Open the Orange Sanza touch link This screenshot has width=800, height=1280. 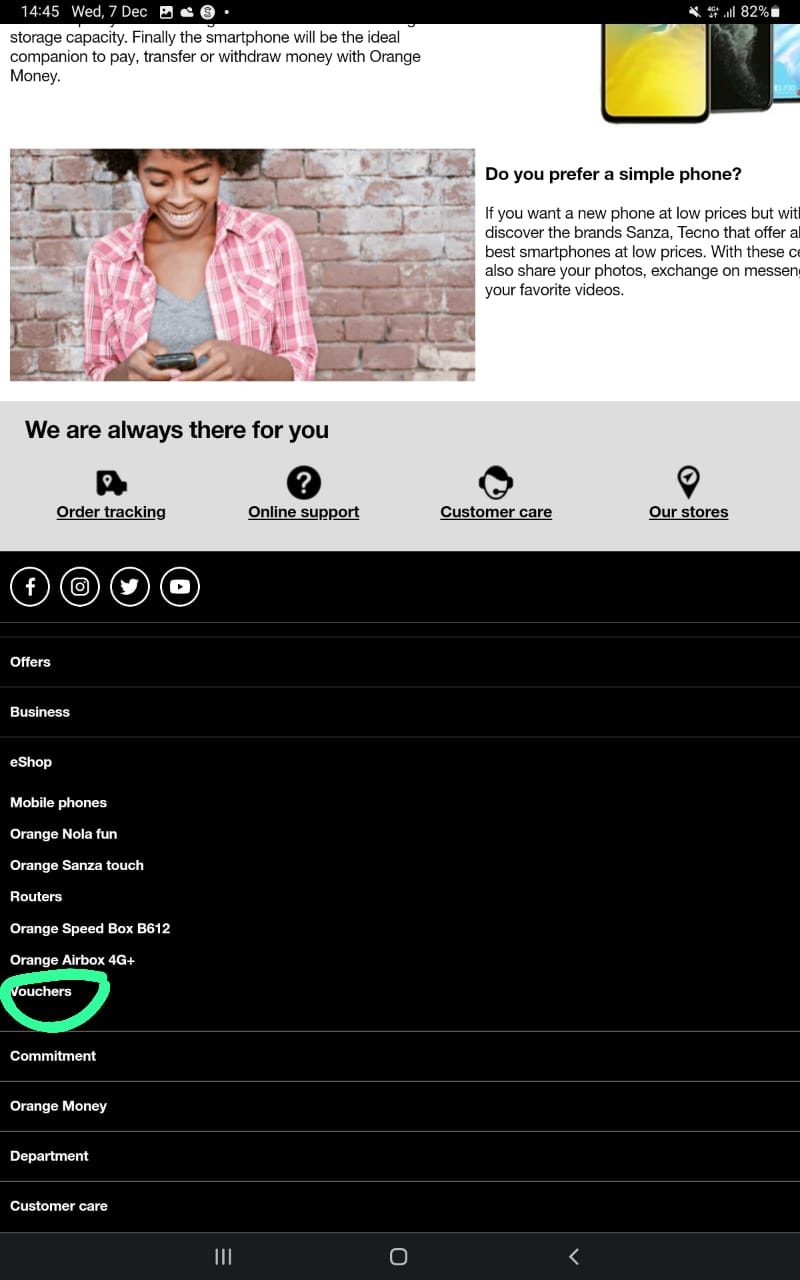(77, 865)
